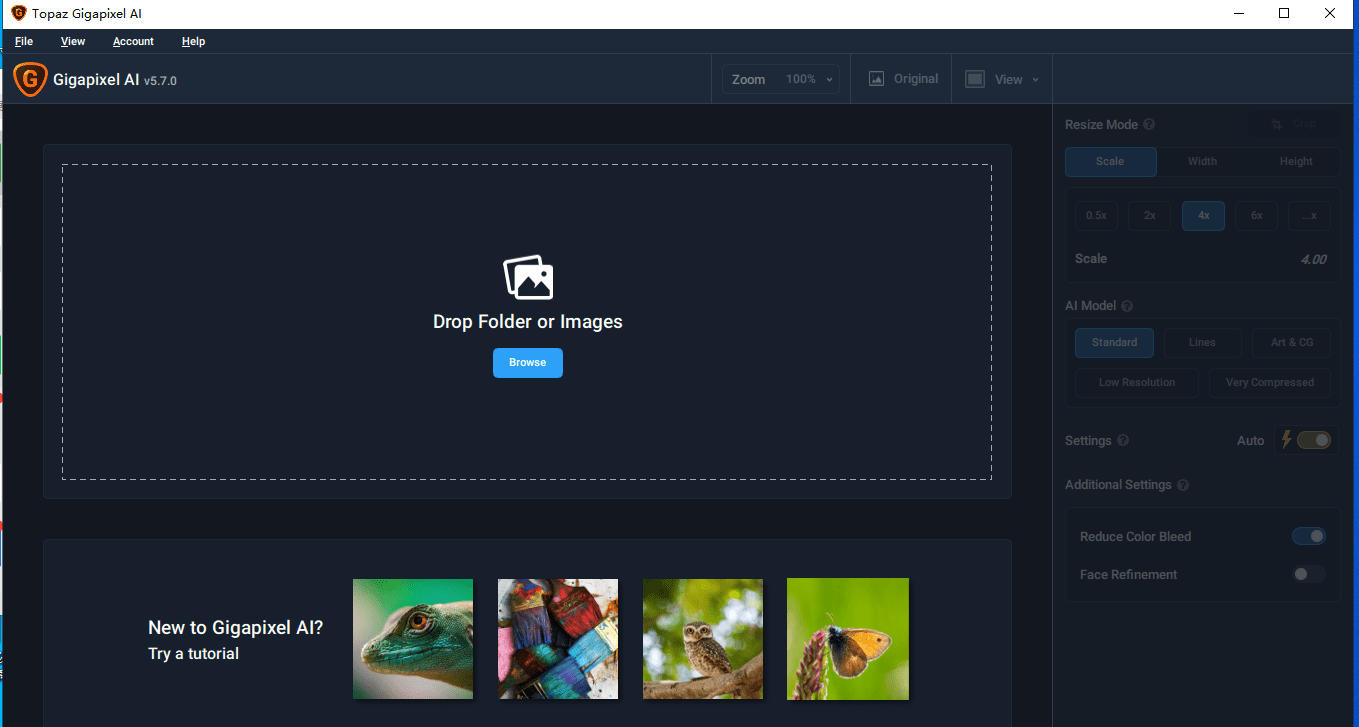Viewport: 1359px width, 727px height.
Task: Open the butterfly tutorial thumbnail
Action: coord(848,639)
